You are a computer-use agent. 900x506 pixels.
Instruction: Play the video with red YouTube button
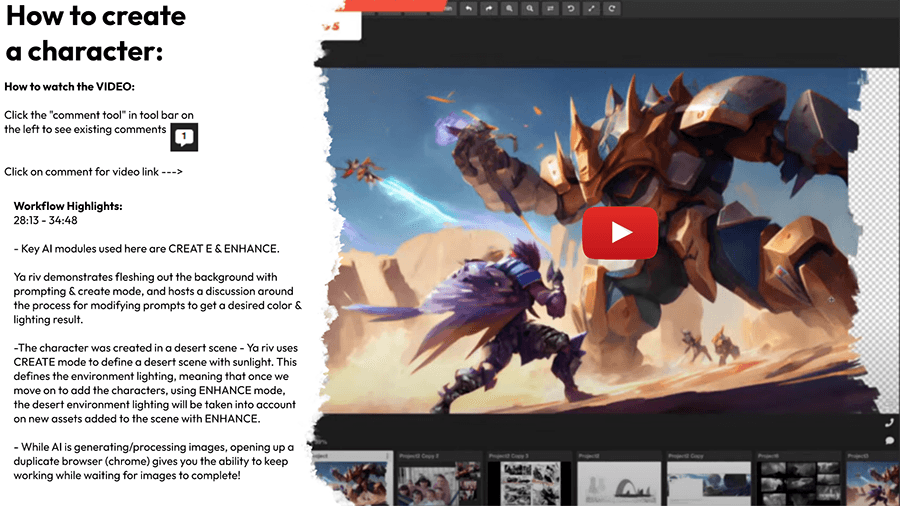620,232
